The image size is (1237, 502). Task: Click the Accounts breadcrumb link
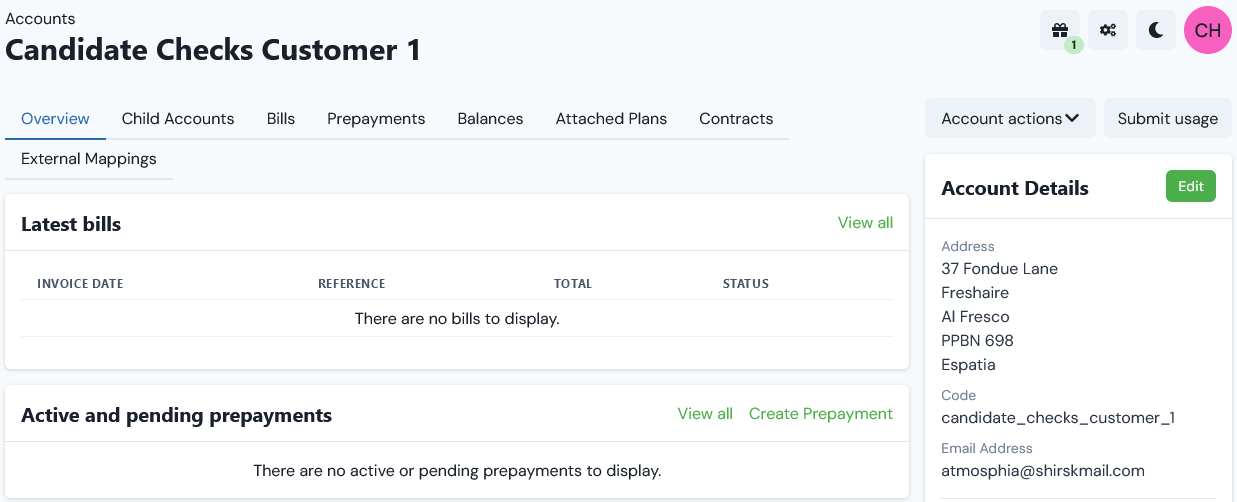40,18
